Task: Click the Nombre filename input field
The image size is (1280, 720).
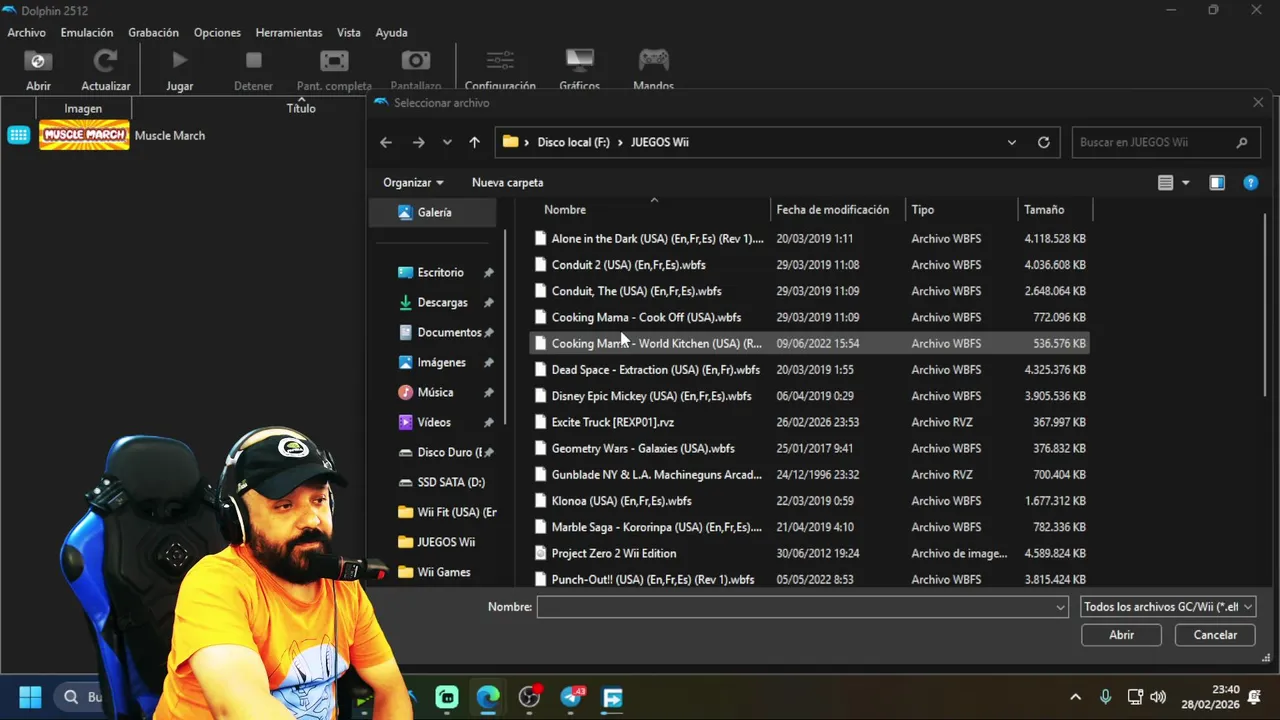Action: point(802,607)
